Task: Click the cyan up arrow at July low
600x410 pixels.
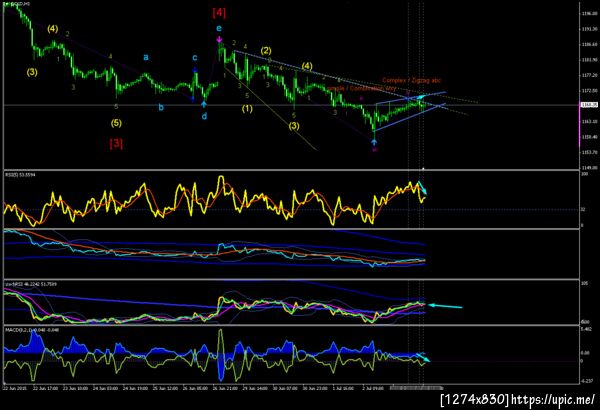Action: click(374, 142)
